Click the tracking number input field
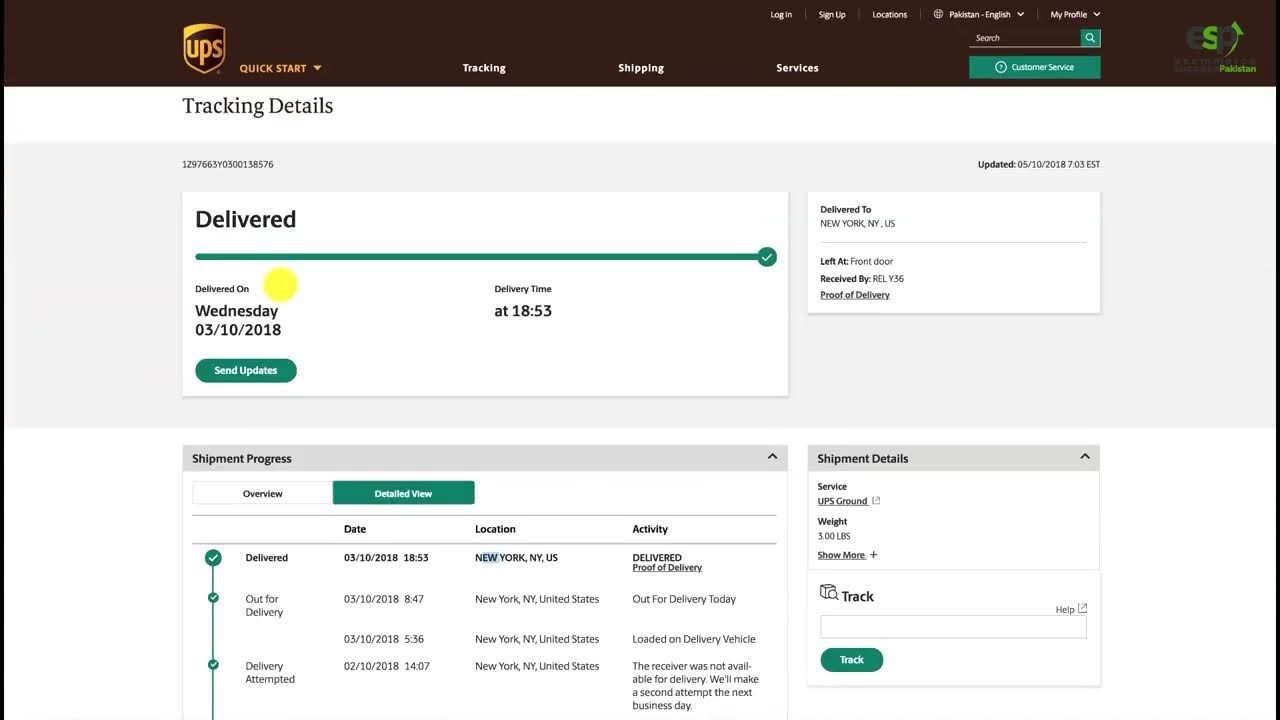 (953, 627)
